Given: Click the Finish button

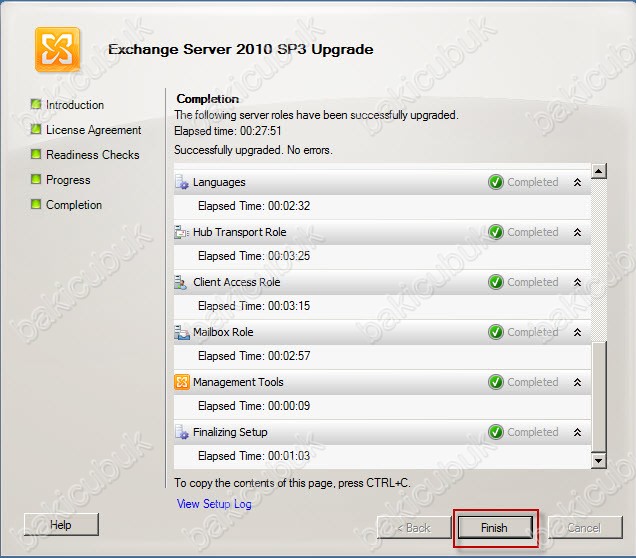Looking at the screenshot, I should point(495,528).
